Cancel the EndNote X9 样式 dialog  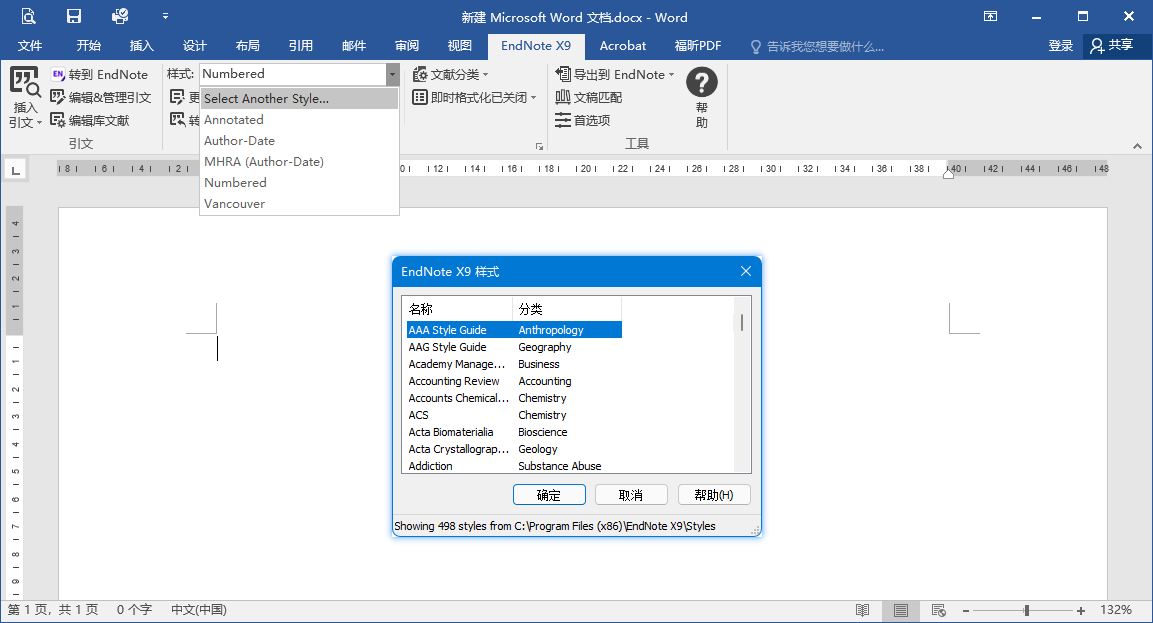(631, 494)
